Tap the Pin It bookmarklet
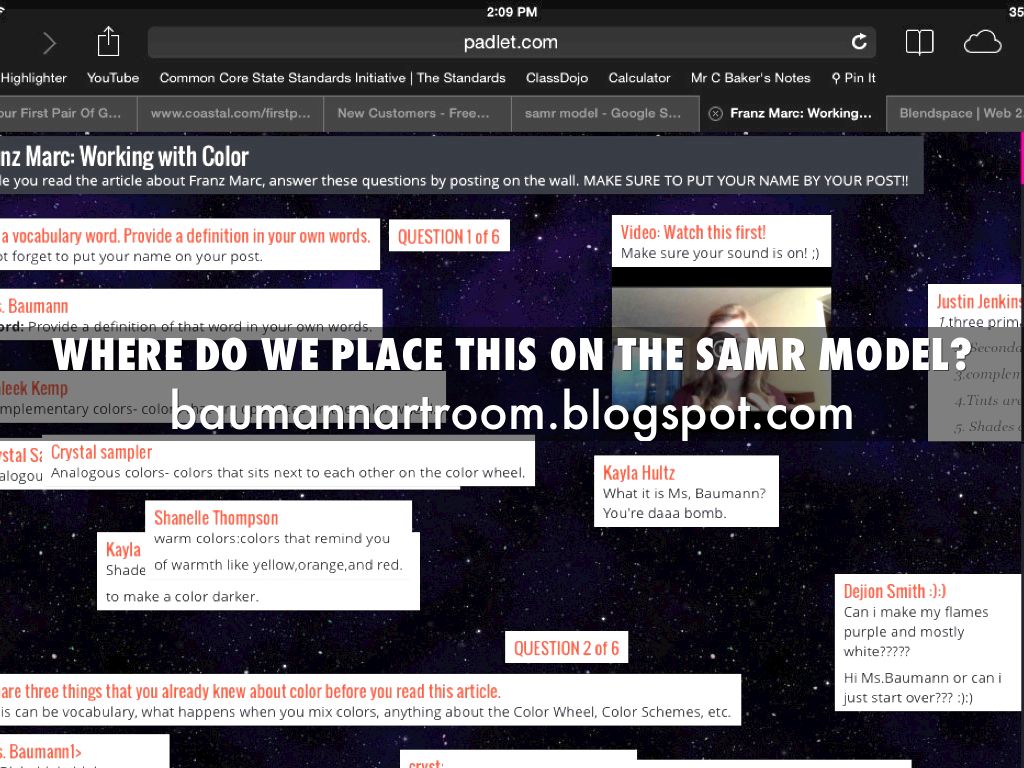Viewport: 1024px width, 768px height. coord(853,78)
